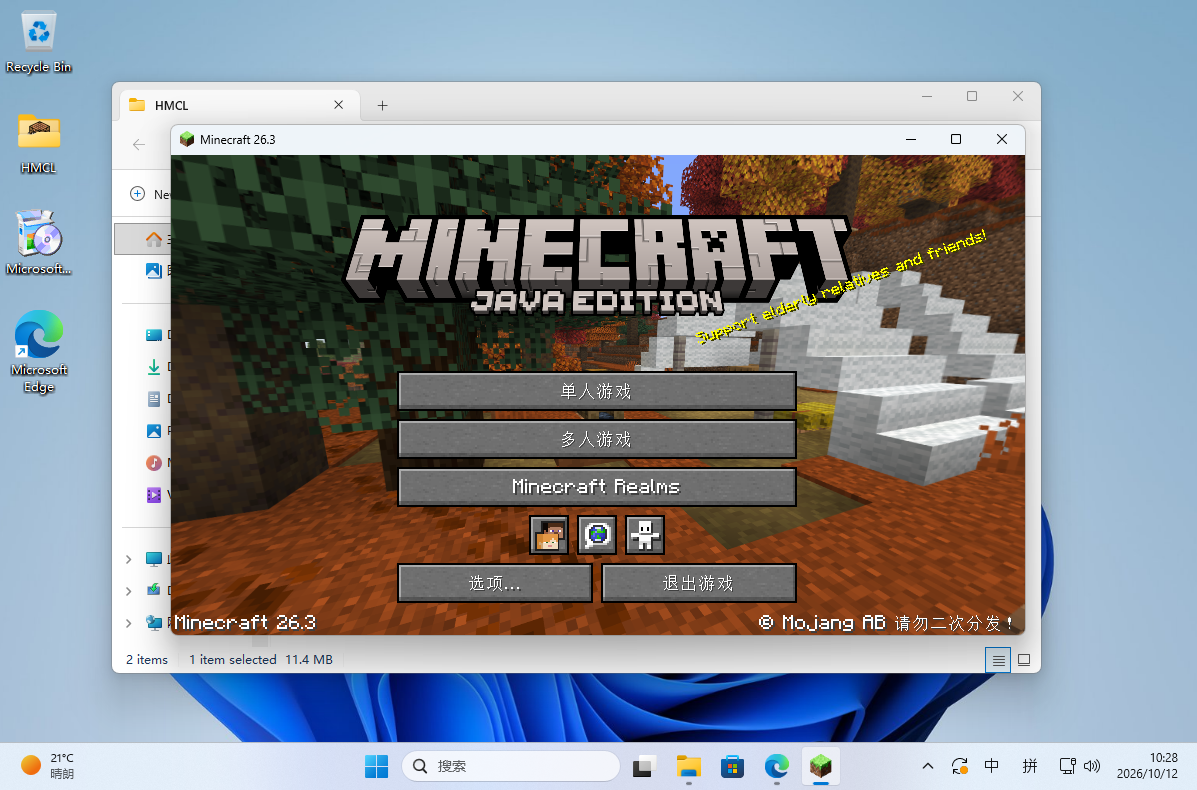The image size is (1197, 790).
Task: Open the Videos sidebar icon
Action: [153, 495]
